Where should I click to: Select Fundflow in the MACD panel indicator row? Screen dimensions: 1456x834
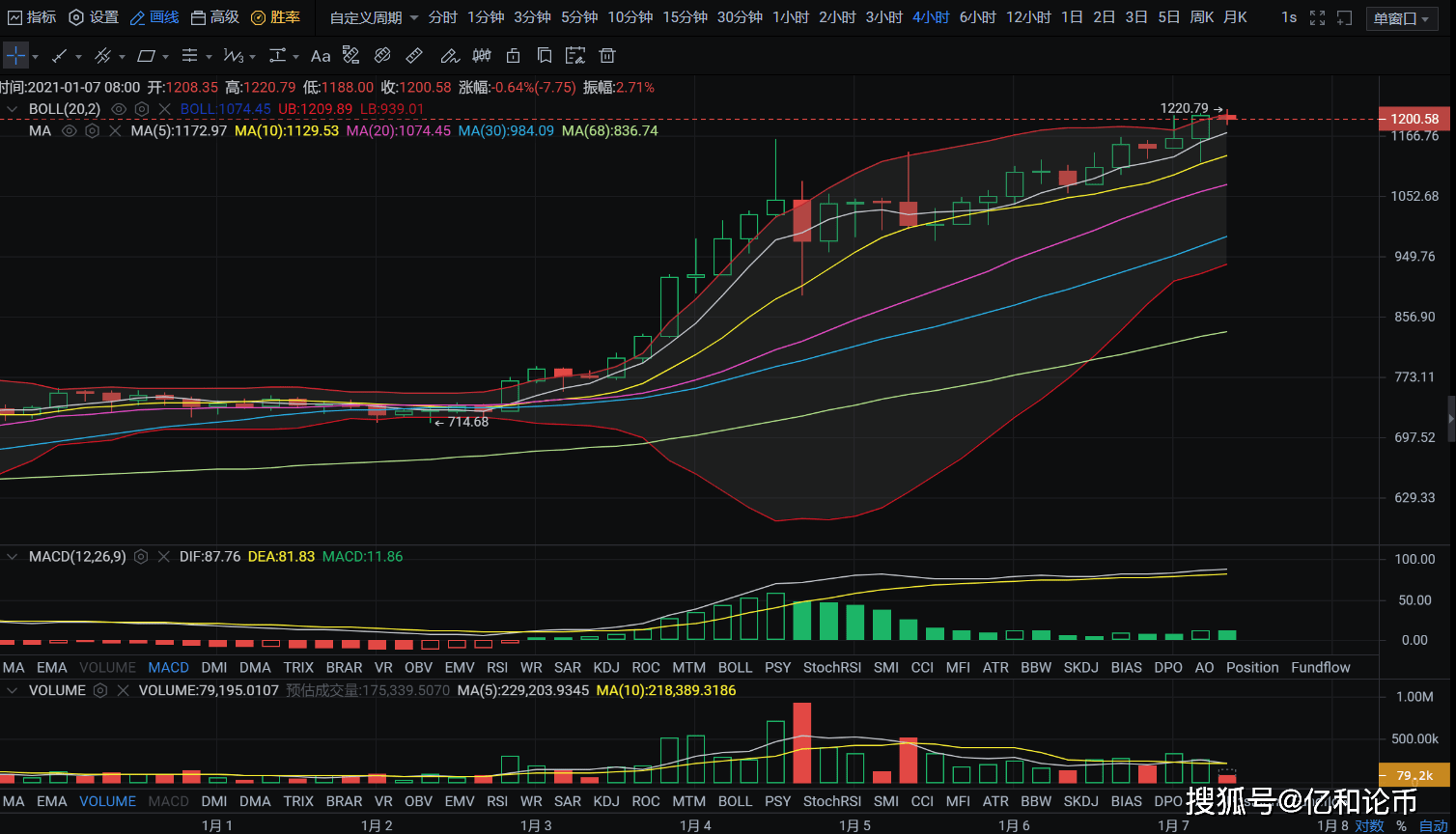click(1321, 667)
